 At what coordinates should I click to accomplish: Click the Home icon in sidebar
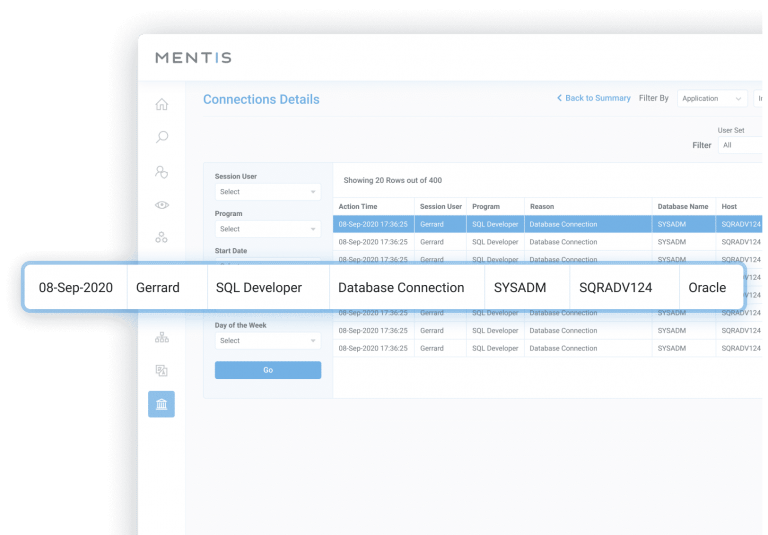click(x=161, y=105)
